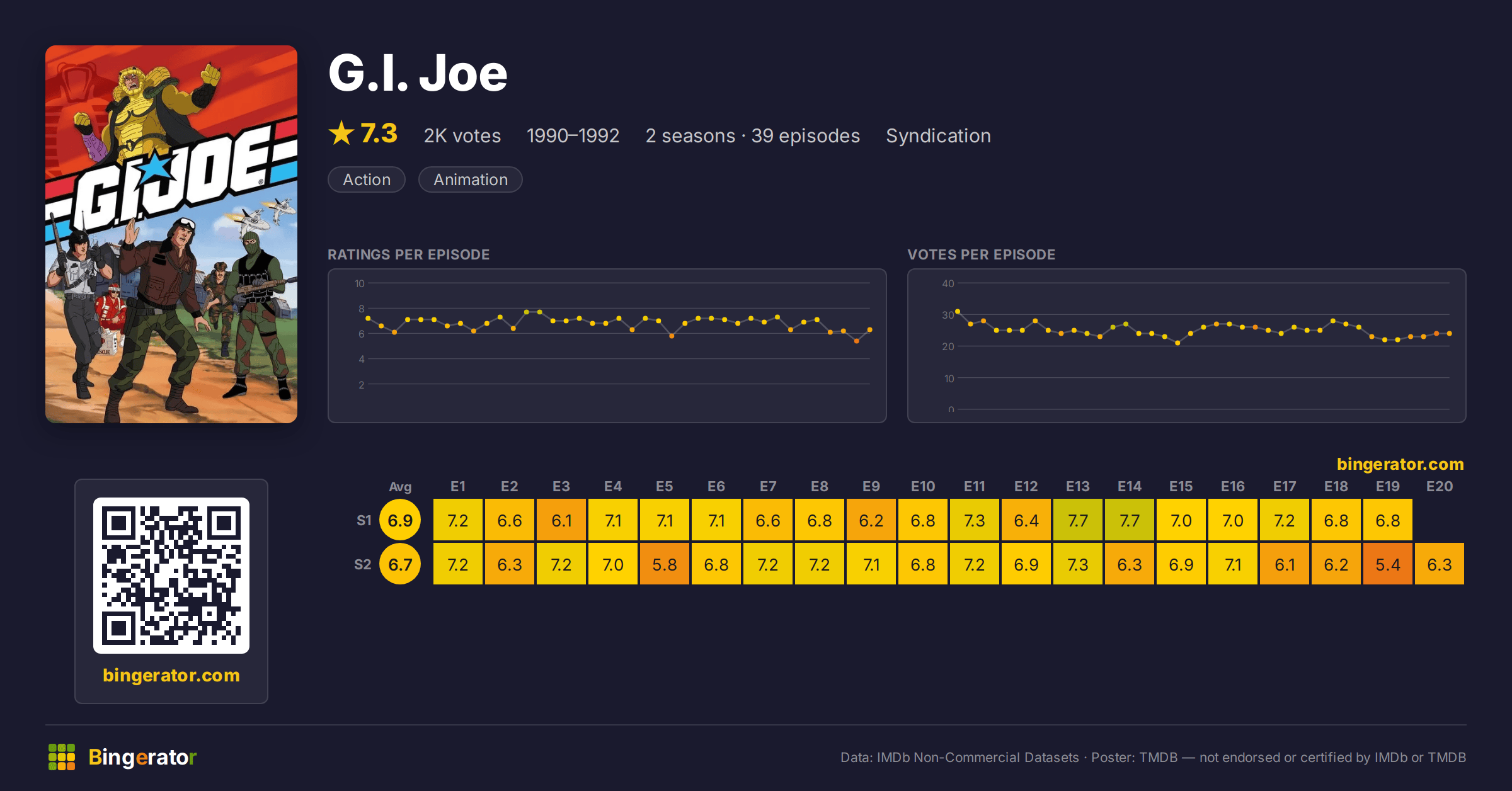Image resolution: width=1512 pixels, height=791 pixels.
Task: Click the E20 column header
Action: (x=1440, y=486)
